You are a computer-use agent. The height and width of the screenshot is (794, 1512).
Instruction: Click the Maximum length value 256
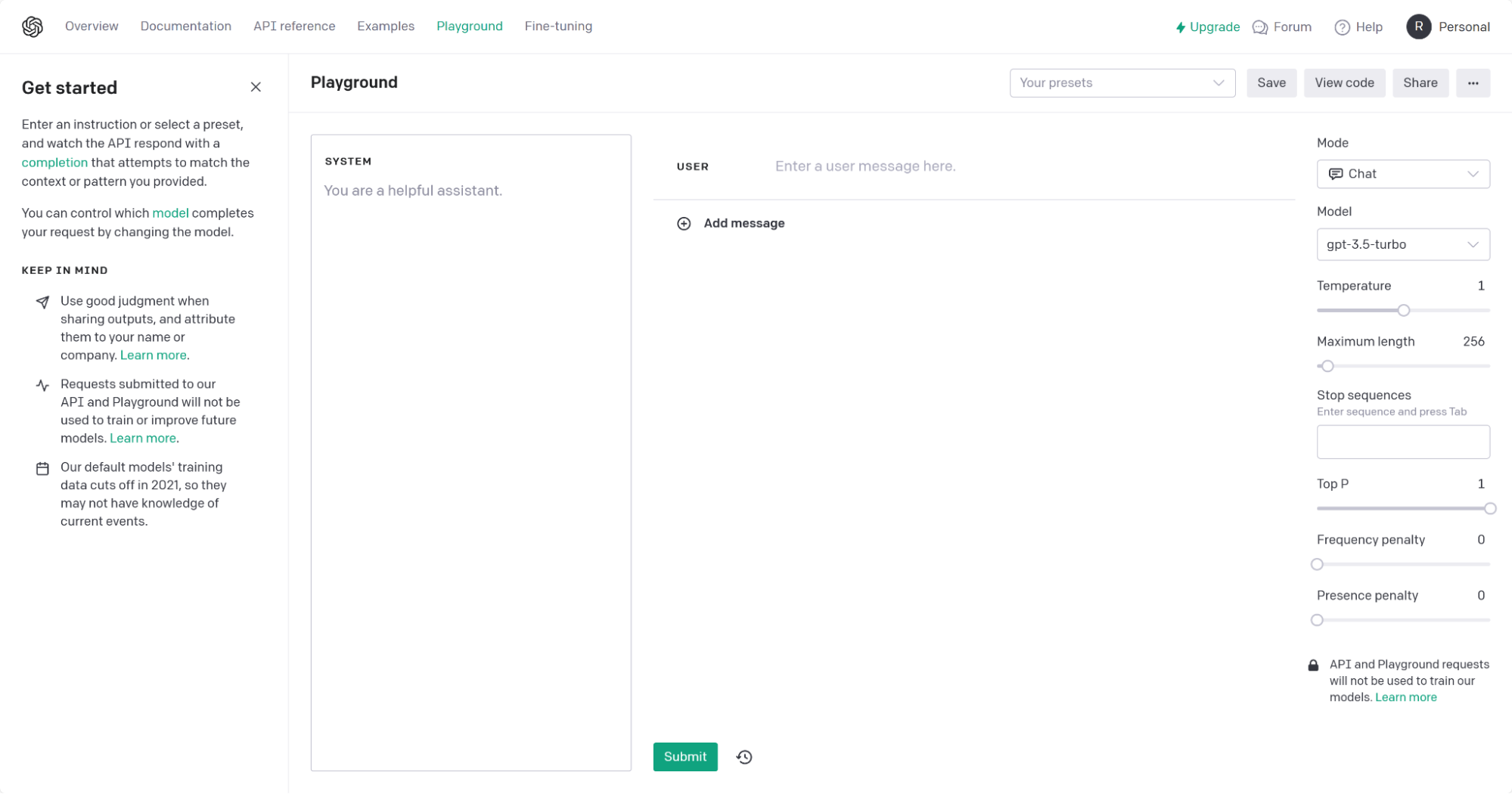coord(1473,342)
